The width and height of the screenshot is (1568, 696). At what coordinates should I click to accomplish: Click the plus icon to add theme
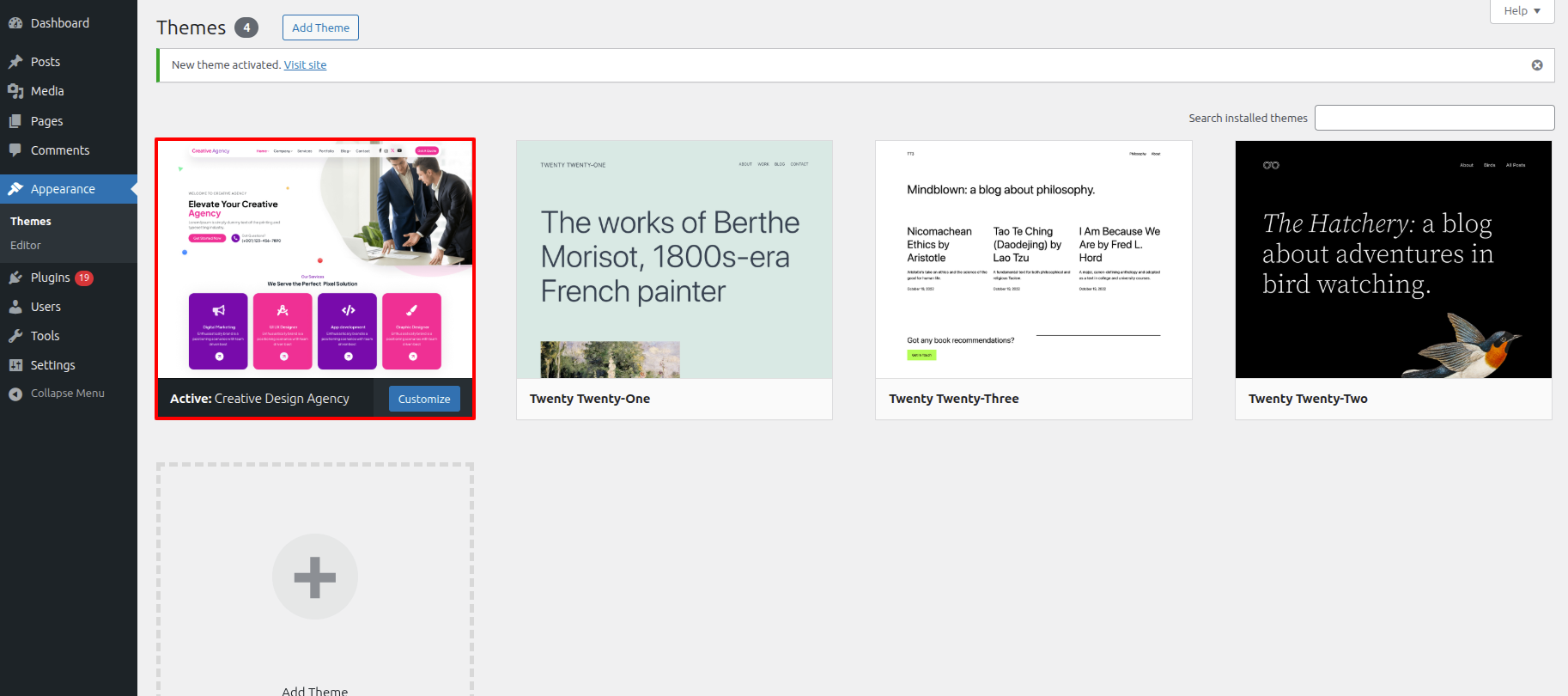pyautogui.click(x=315, y=577)
